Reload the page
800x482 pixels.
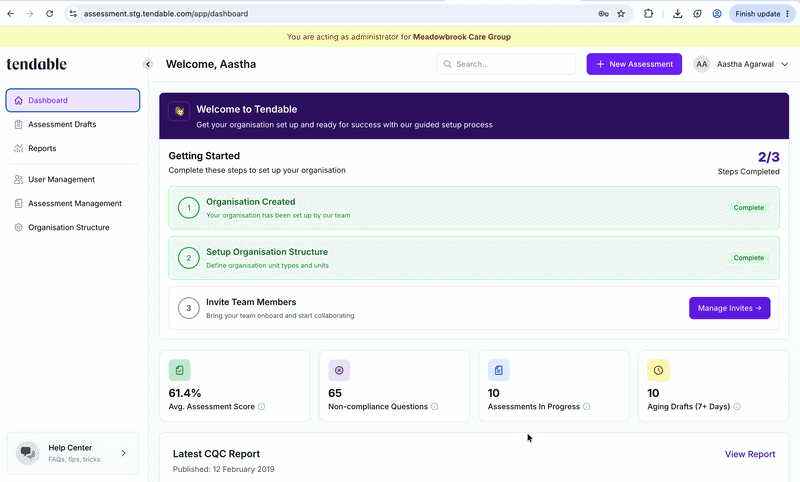pos(49,14)
